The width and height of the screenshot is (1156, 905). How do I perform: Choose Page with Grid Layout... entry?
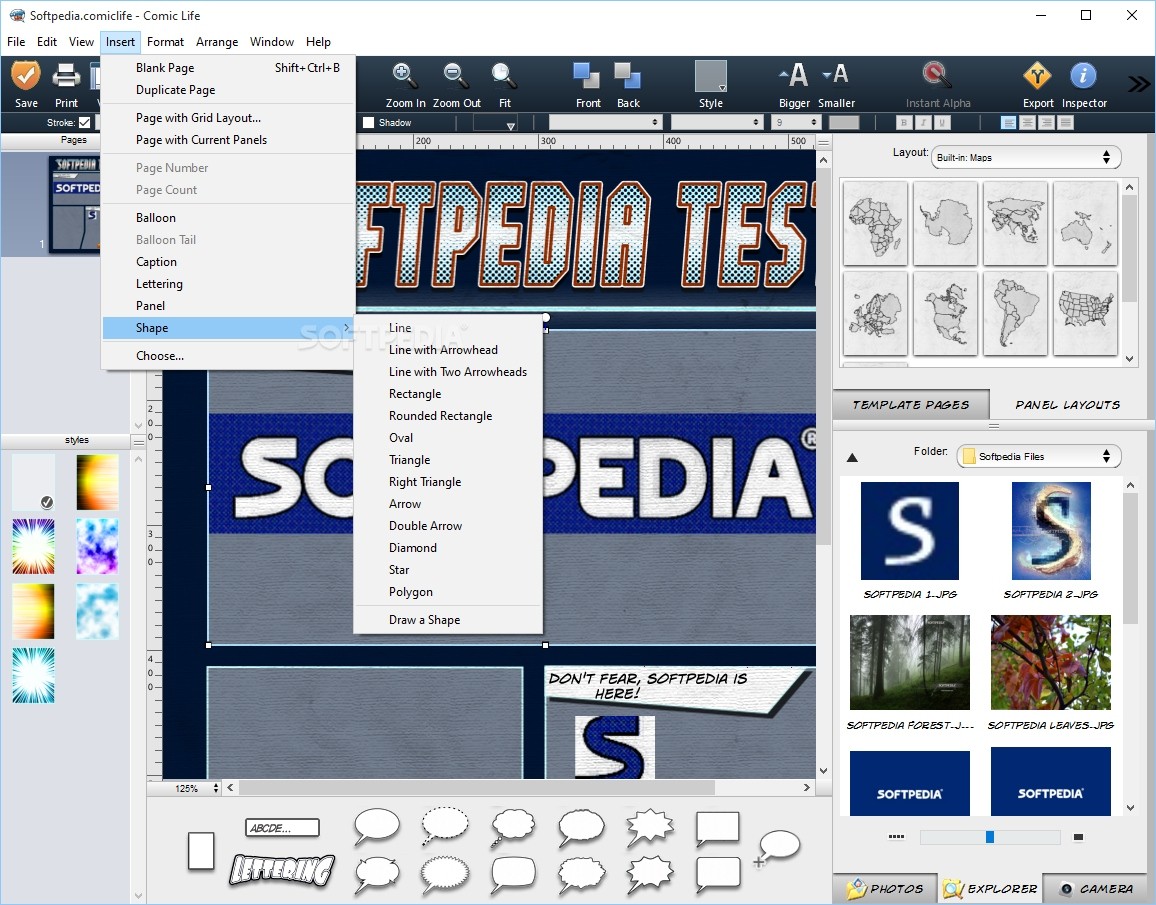[229, 118]
